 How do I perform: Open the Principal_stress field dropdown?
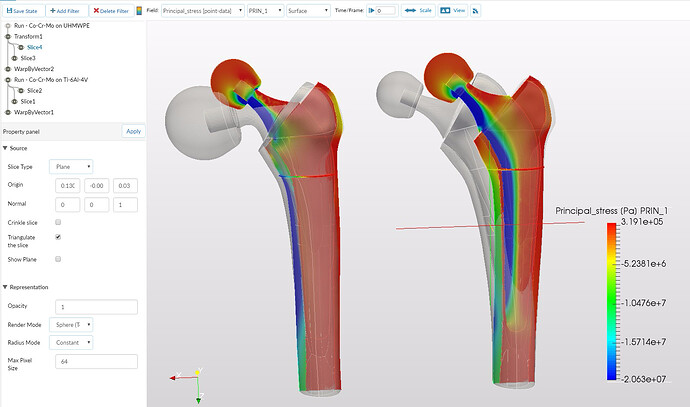tap(203, 11)
